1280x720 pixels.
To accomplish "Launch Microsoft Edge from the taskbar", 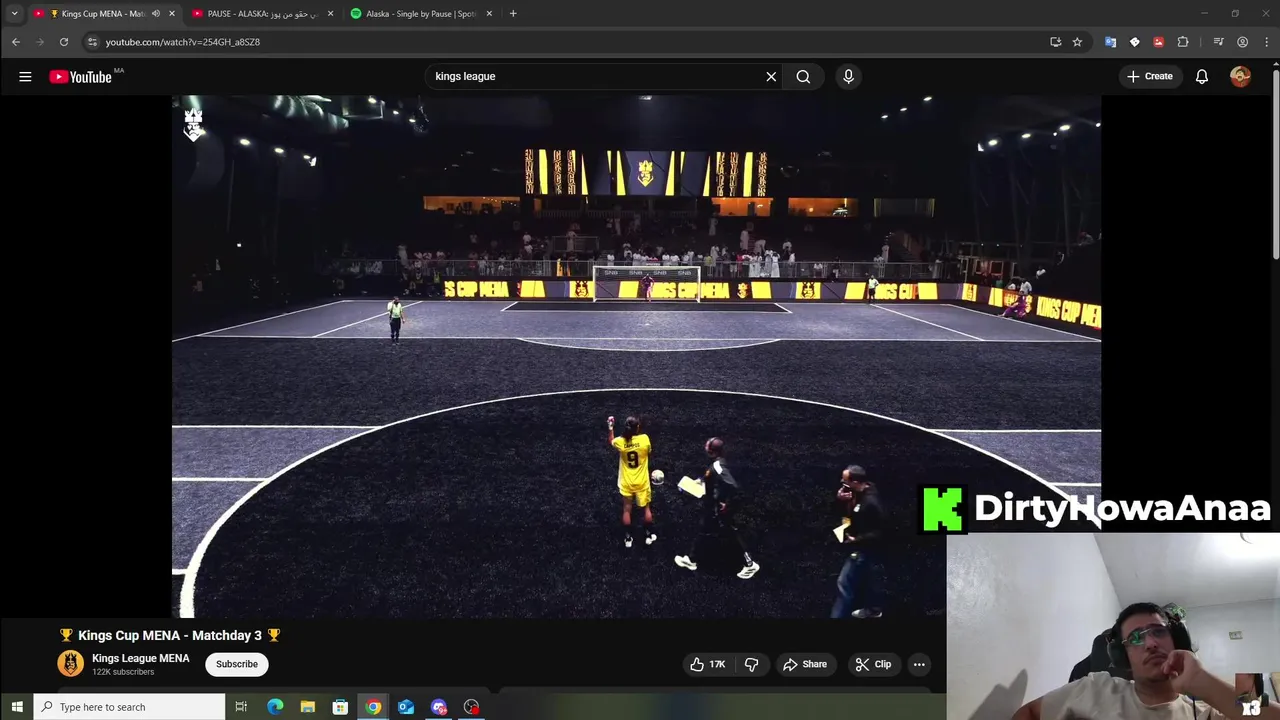I will tap(275, 707).
